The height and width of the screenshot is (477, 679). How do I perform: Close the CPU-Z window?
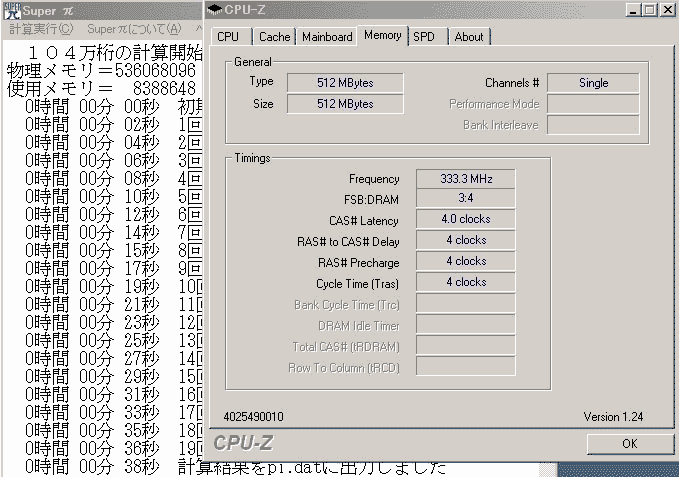point(667,10)
